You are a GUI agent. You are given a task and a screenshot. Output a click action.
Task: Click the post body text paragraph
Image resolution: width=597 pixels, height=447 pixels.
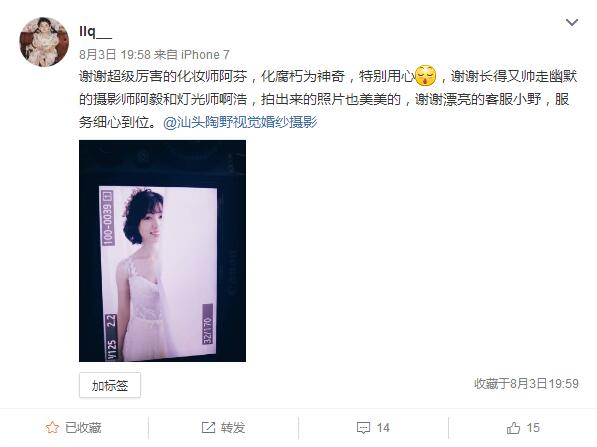tap(328, 99)
